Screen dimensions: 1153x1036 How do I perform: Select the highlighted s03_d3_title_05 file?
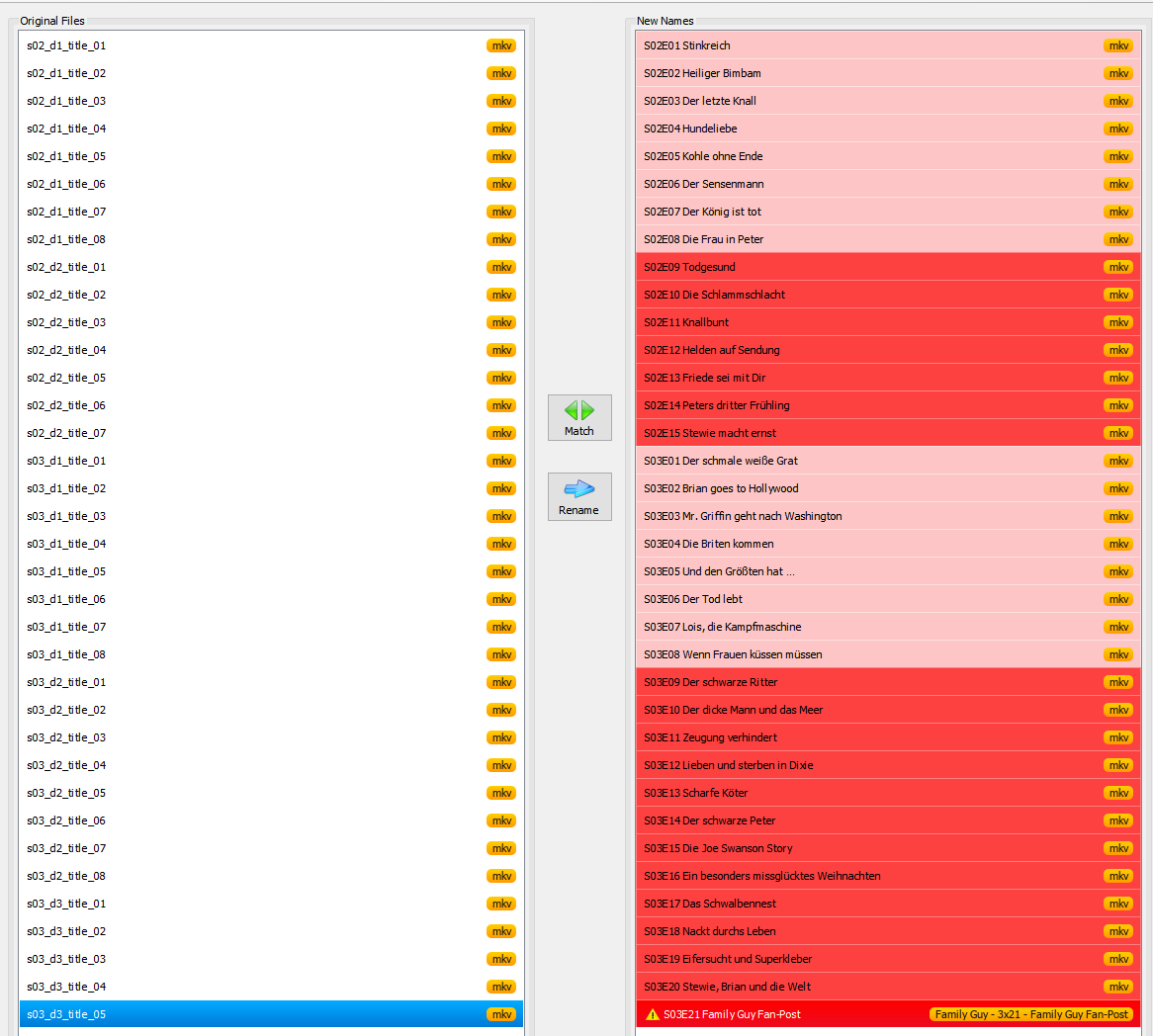coord(66,1014)
